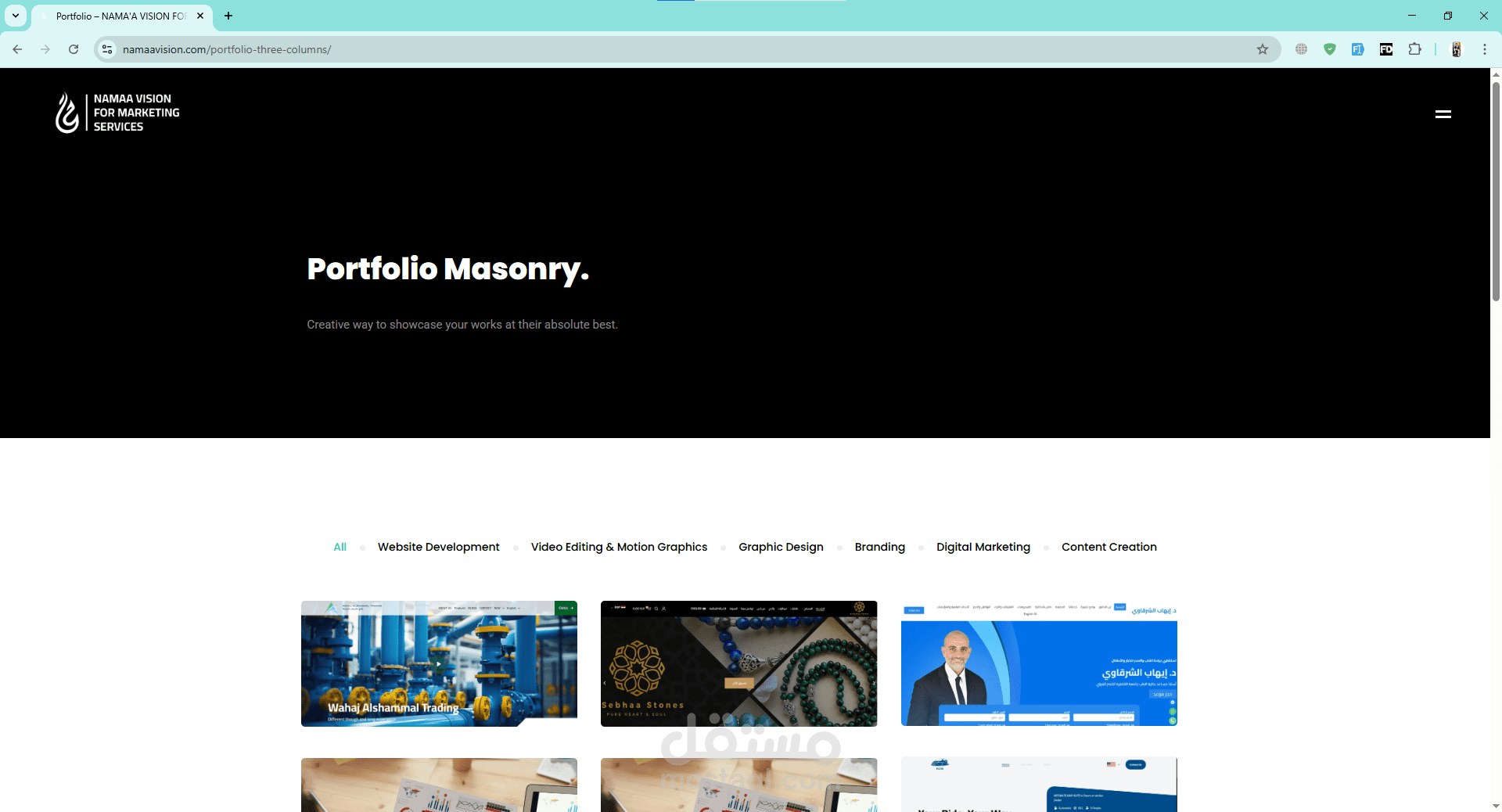This screenshot has width=1502, height=812.
Task: Filter by Branding
Action: (879, 547)
